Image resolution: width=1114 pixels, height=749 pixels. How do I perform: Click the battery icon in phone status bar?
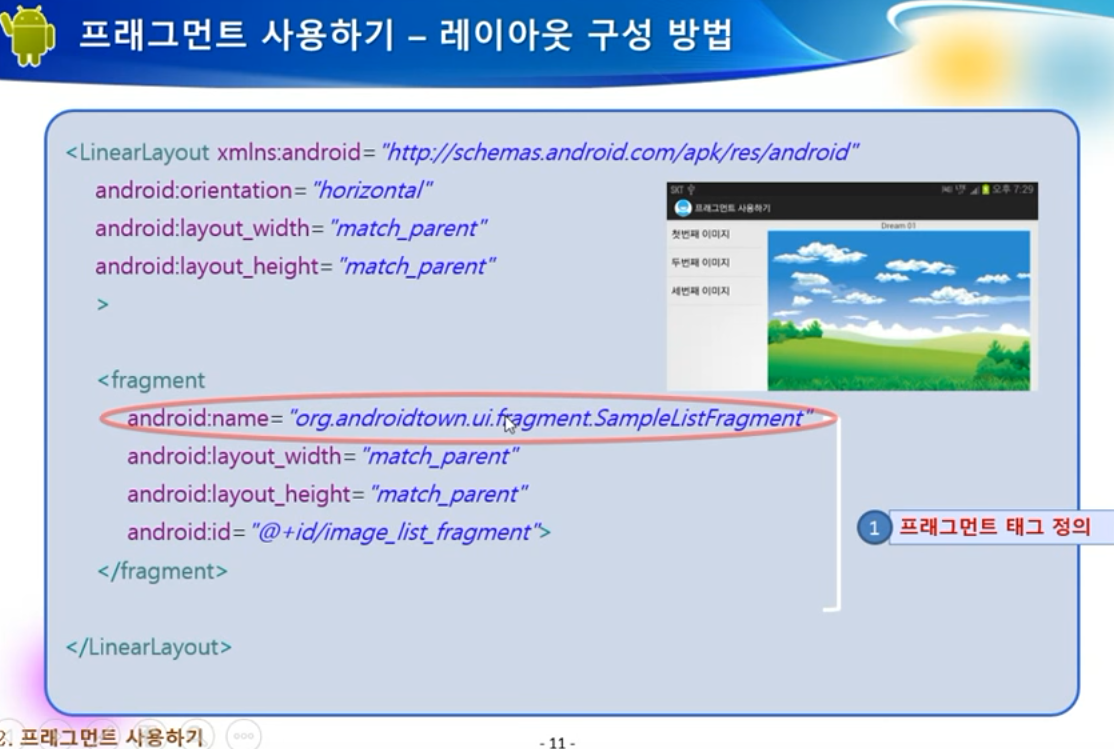click(985, 190)
